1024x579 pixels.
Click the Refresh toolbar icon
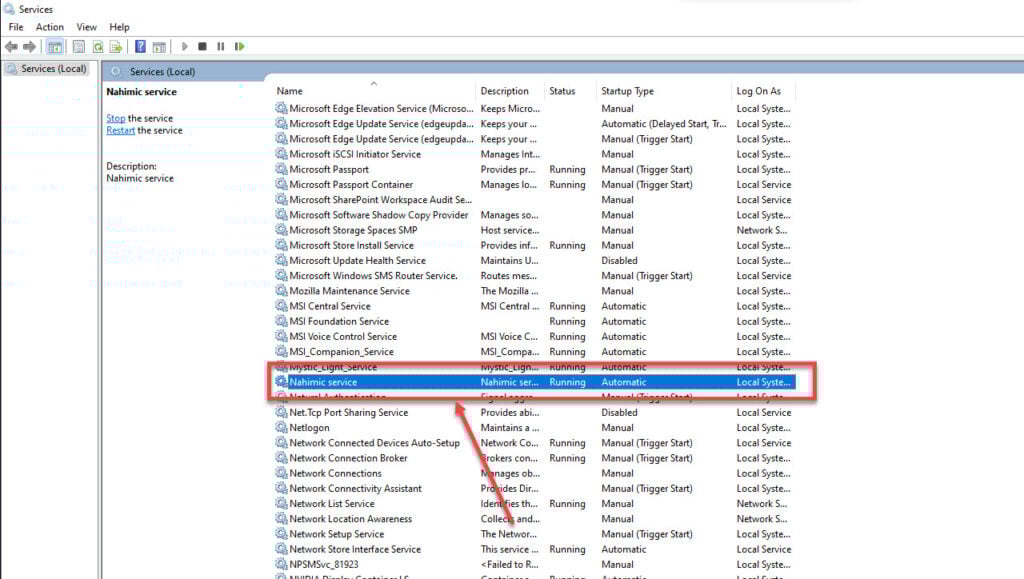pyautogui.click(x=97, y=46)
